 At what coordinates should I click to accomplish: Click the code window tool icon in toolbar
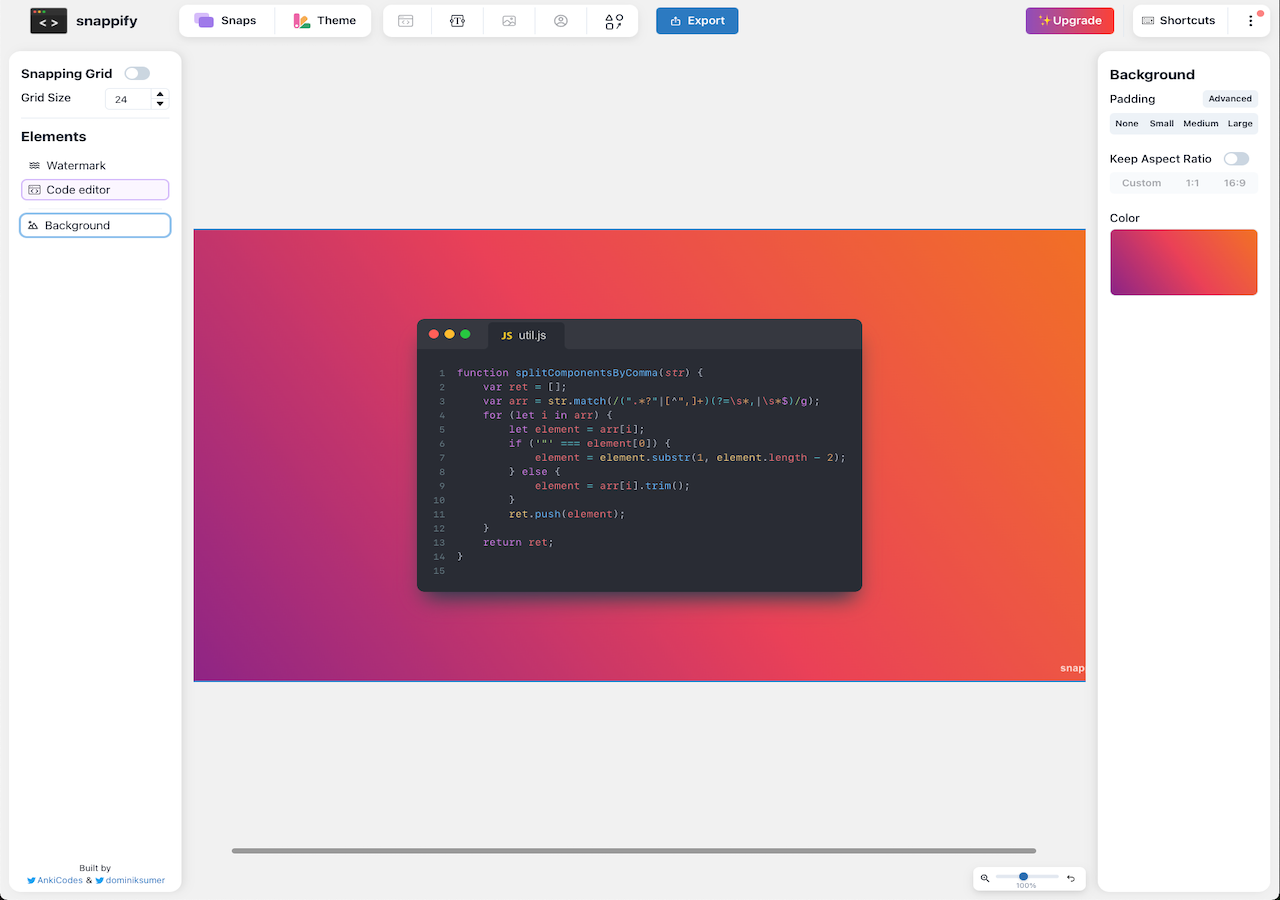tap(406, 21)
